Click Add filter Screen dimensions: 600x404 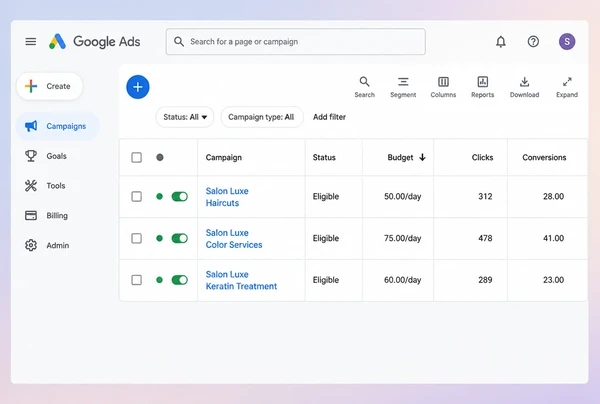[329, 117]
